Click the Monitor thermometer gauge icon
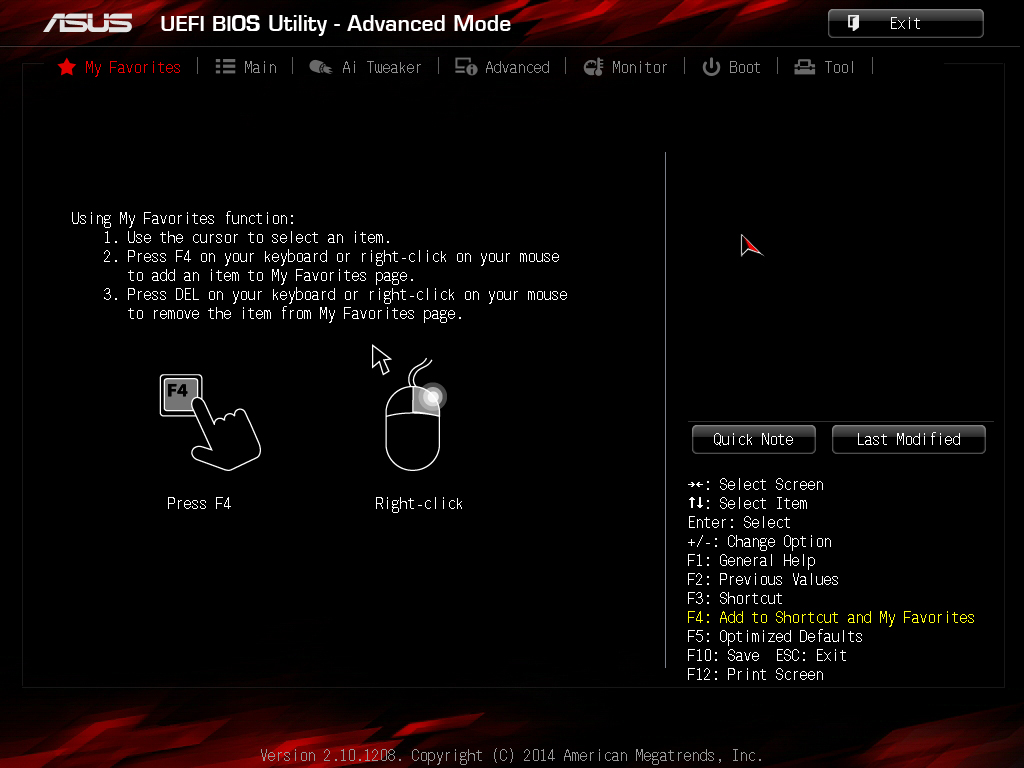 593,67
